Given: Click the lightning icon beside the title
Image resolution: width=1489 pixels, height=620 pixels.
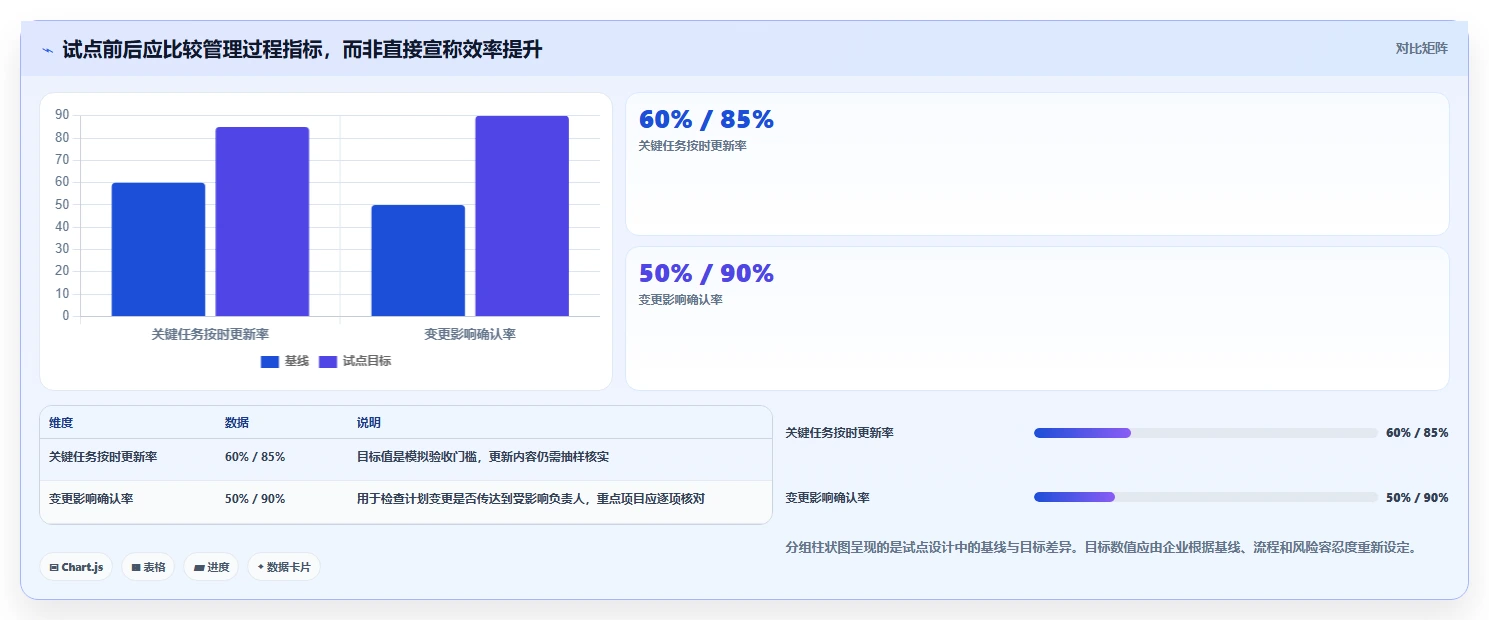Looking at the screenshot, I should pyautogui.click(x=48, y=50).
